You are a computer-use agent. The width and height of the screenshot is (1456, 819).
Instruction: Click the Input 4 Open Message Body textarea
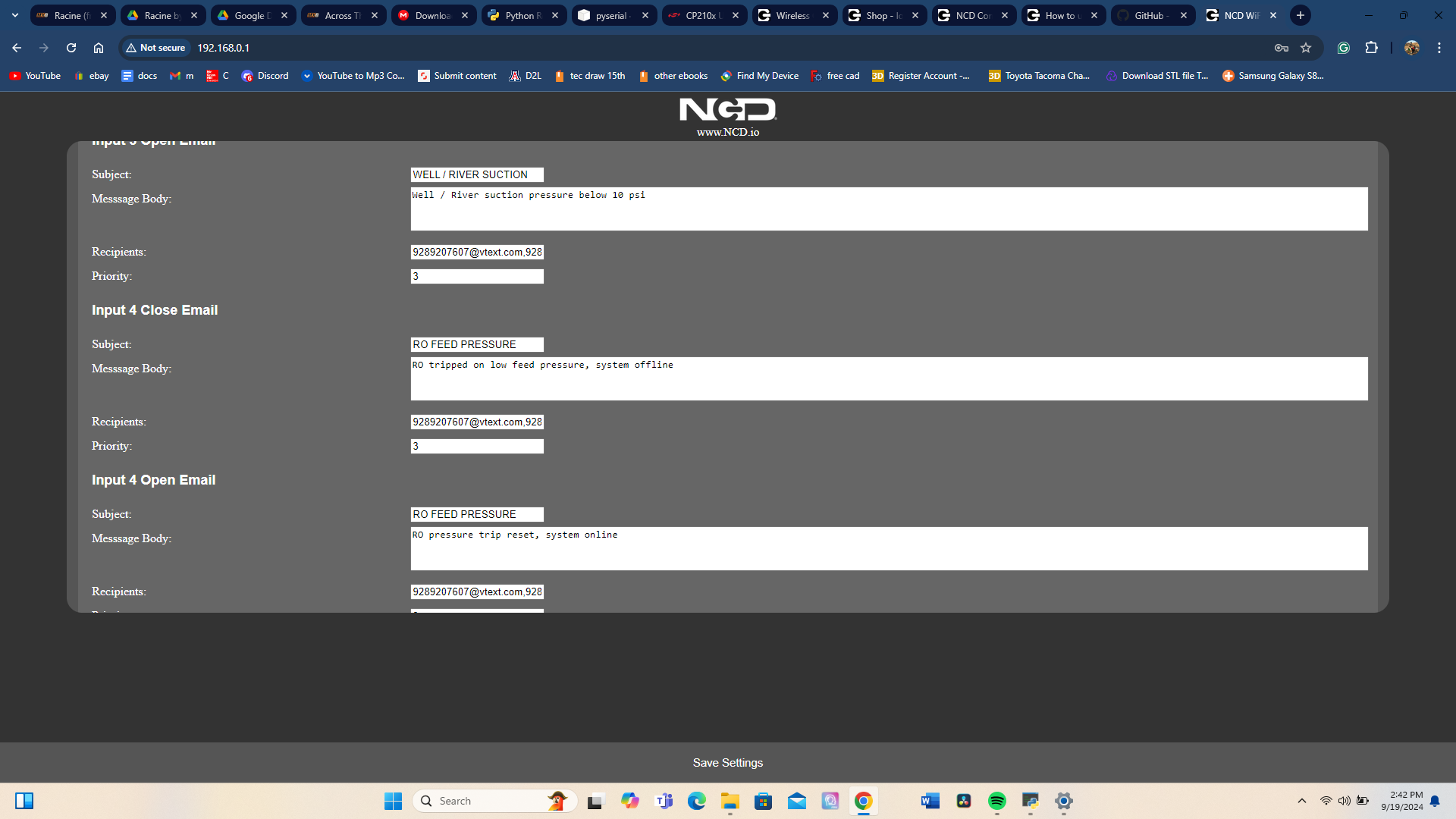[889, 548]
